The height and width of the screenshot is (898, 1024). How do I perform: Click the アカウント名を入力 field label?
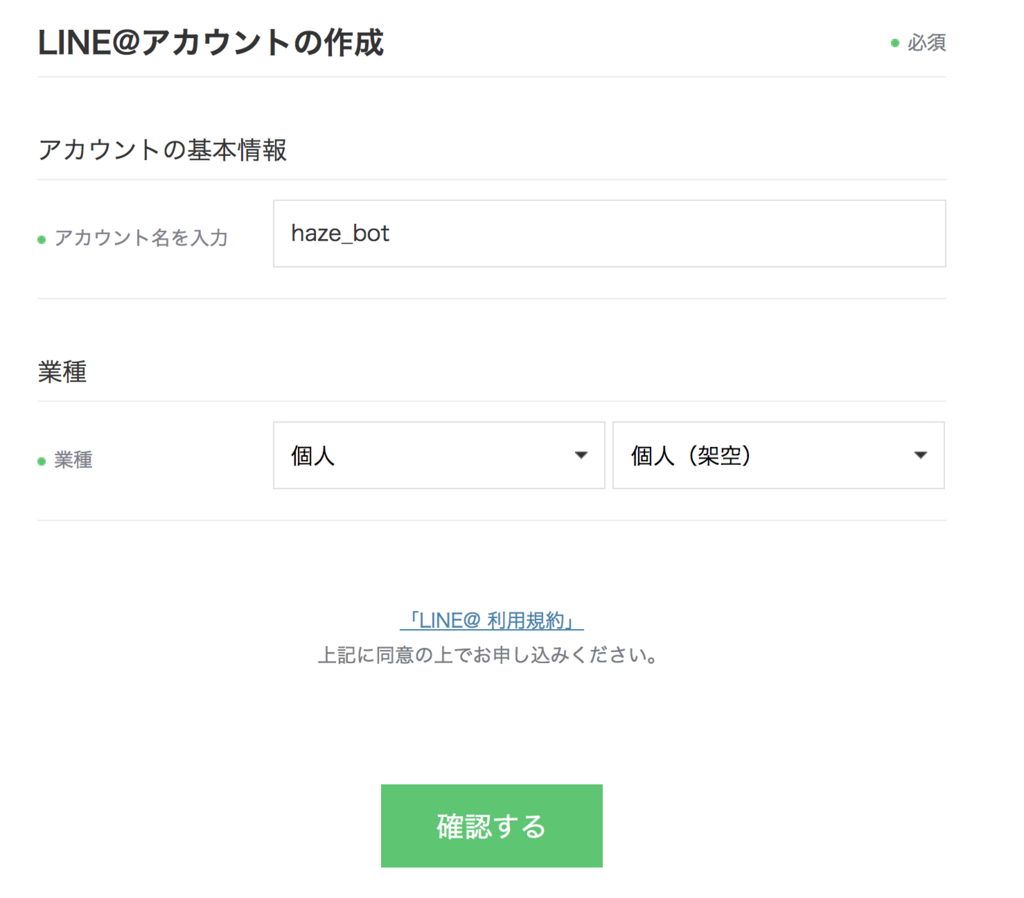[x=141, y=238]
